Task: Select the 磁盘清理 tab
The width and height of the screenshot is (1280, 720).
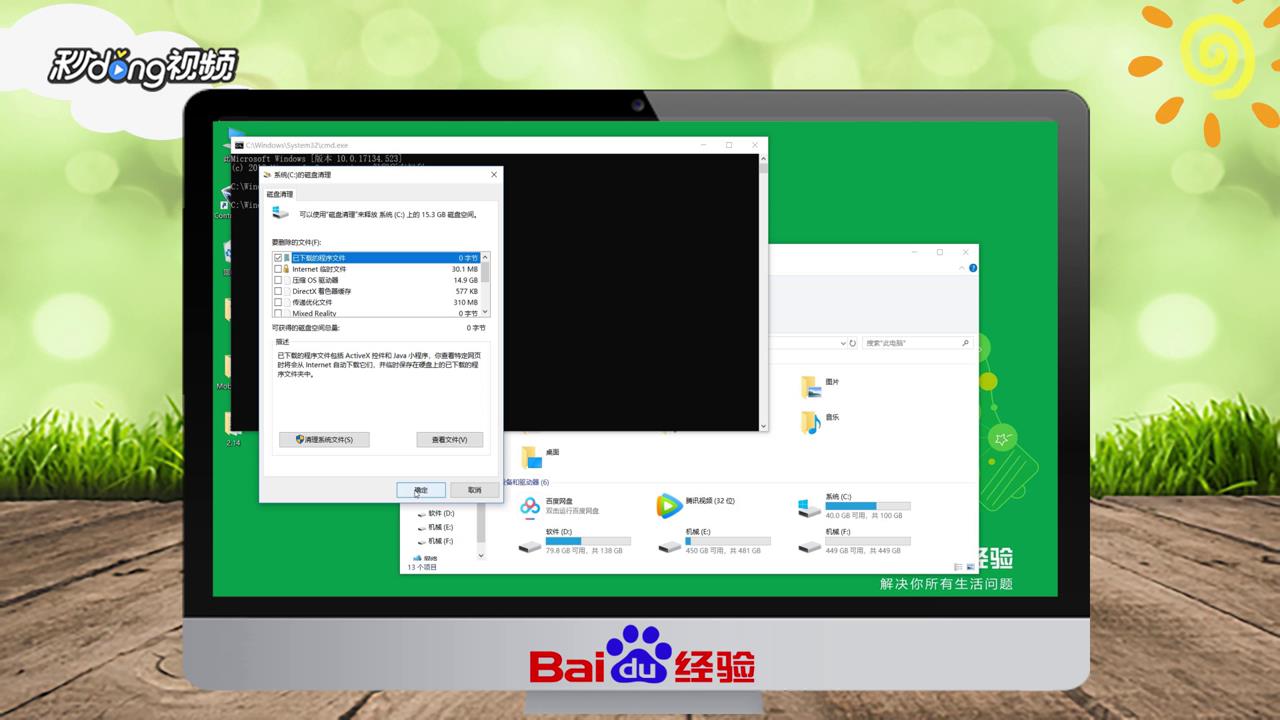Action: 280,194
